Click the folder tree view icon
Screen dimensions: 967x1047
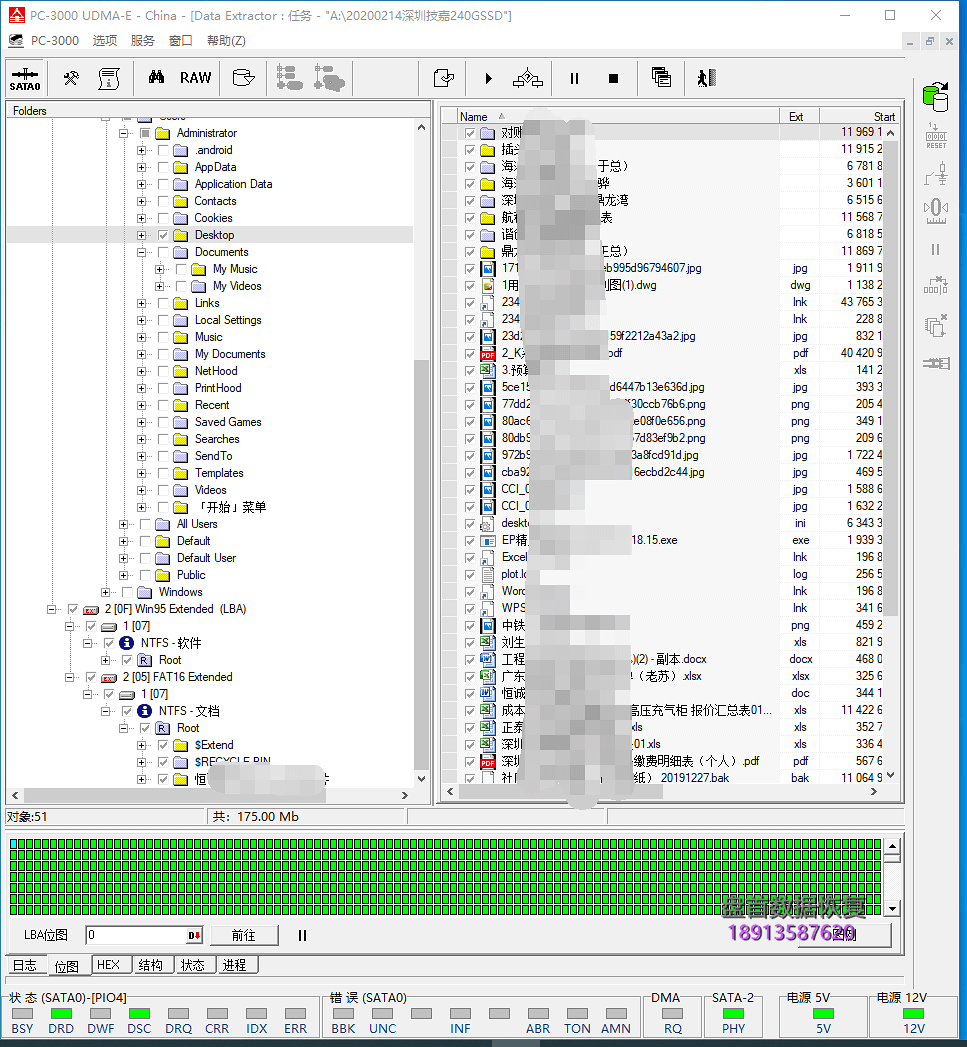[x=290, y=78]
